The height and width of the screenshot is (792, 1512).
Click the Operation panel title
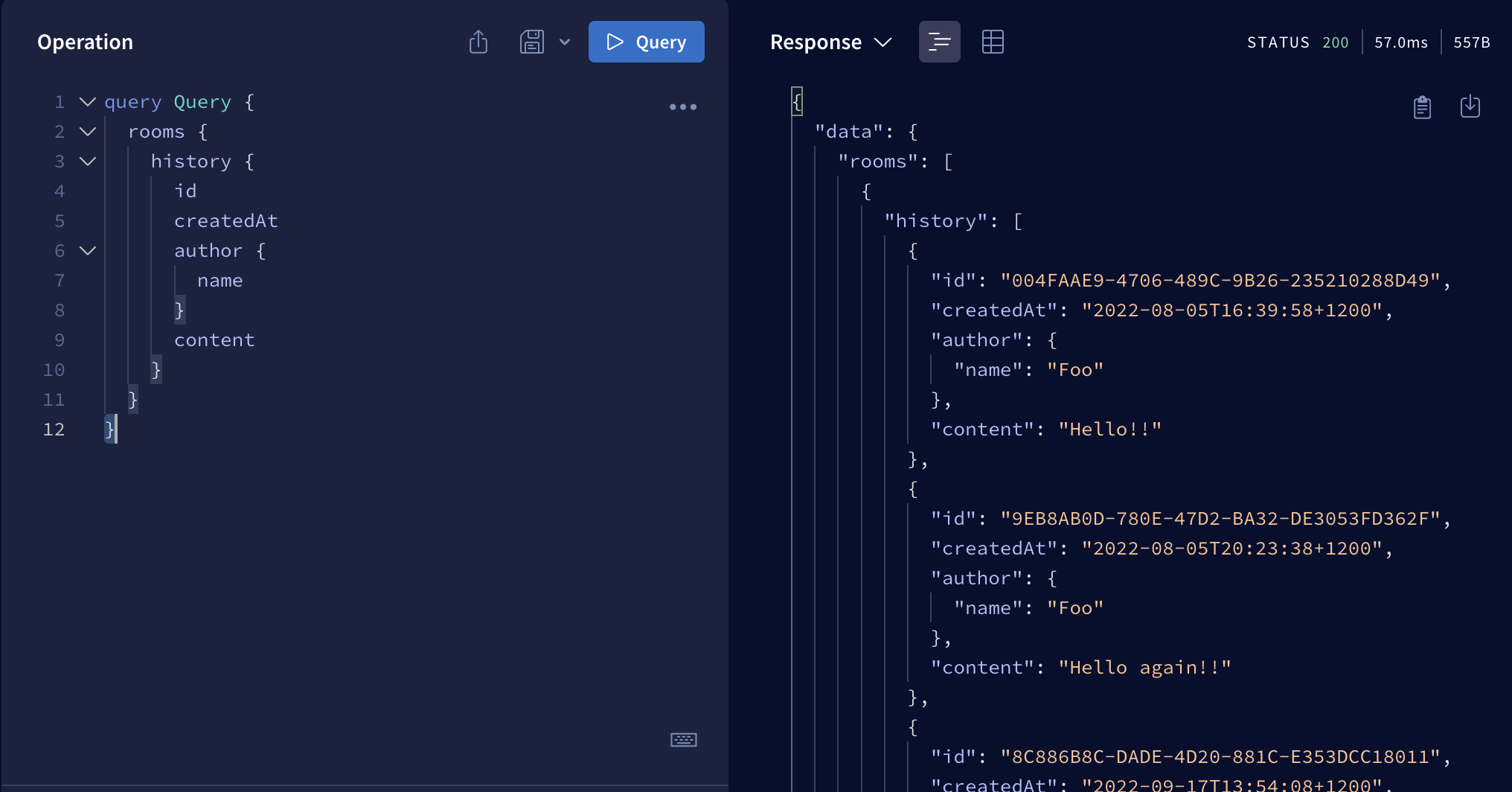coord(85,42)
